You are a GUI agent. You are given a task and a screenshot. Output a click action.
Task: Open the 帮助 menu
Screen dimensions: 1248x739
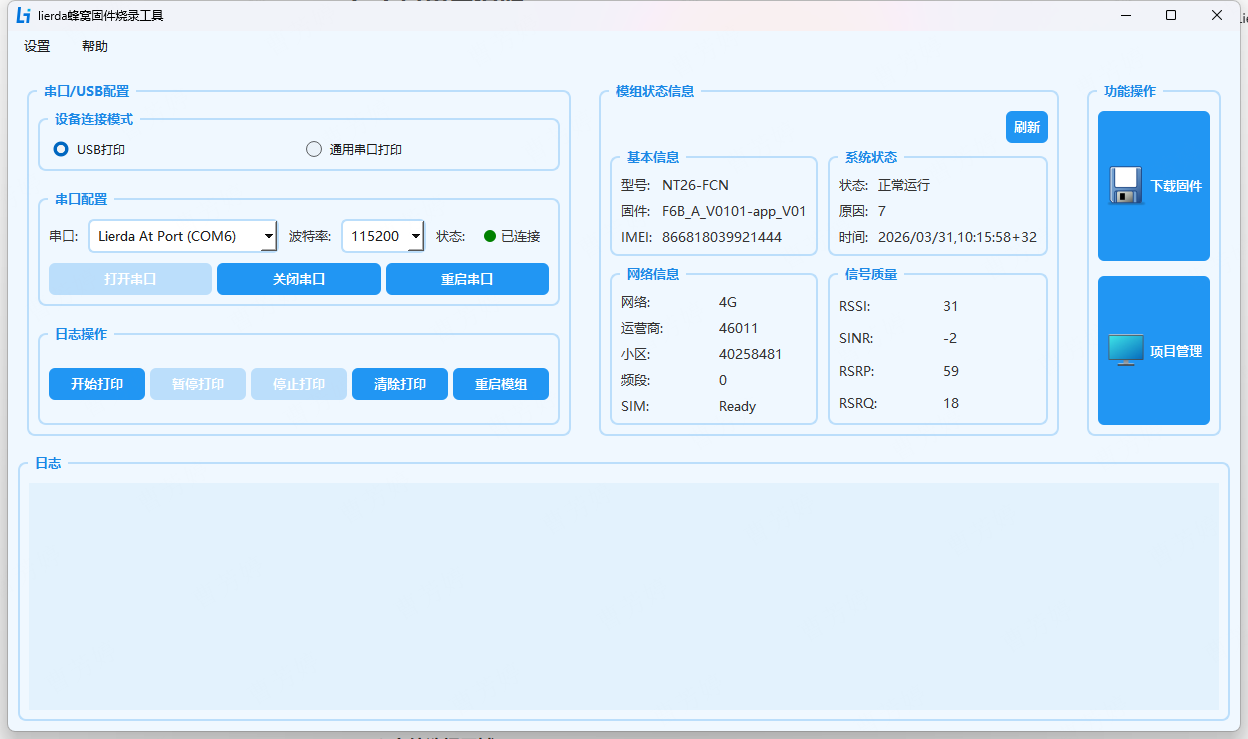click(x=95, y=46)
